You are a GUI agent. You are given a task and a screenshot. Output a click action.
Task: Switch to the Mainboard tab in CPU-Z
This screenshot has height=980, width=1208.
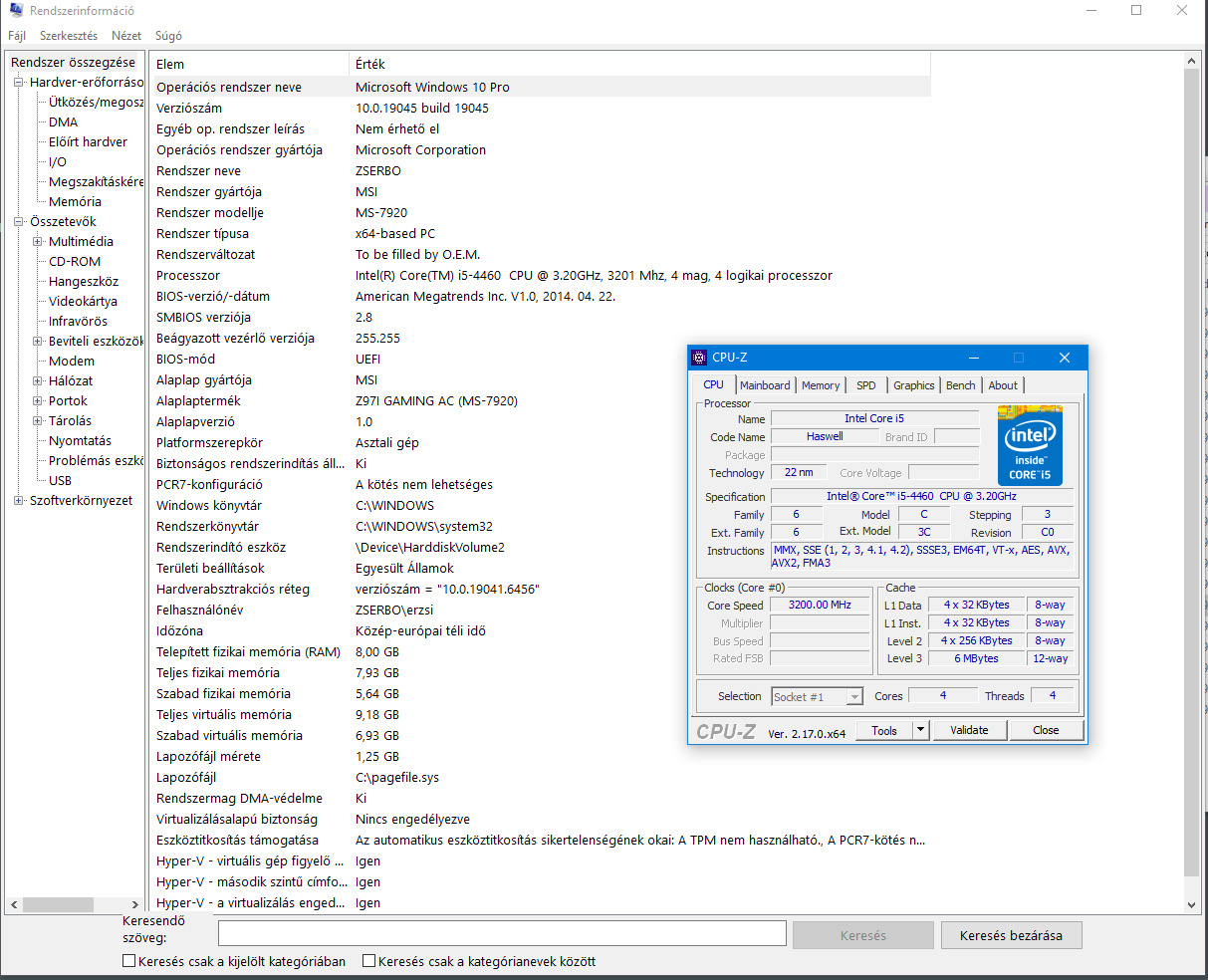click(x=765, y=385)
